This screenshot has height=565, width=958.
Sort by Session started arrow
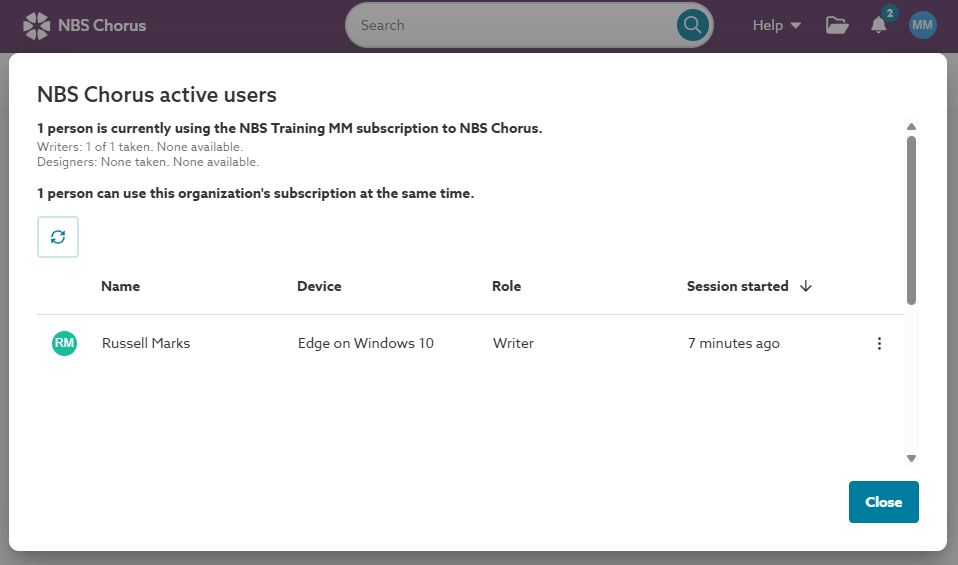(806, 286)
